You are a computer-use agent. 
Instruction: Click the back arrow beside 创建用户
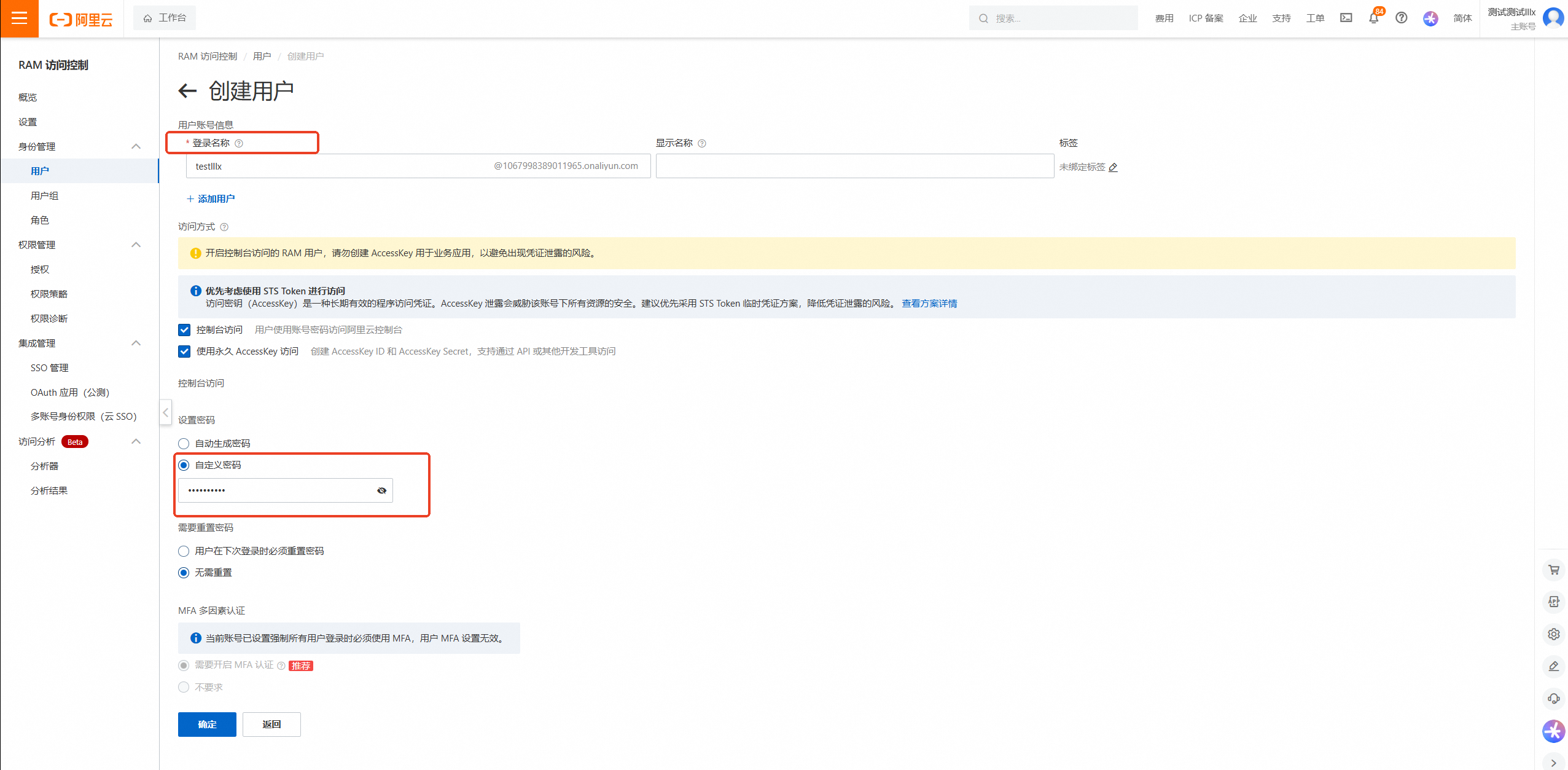pyautogui.click(x=187, y=91)
